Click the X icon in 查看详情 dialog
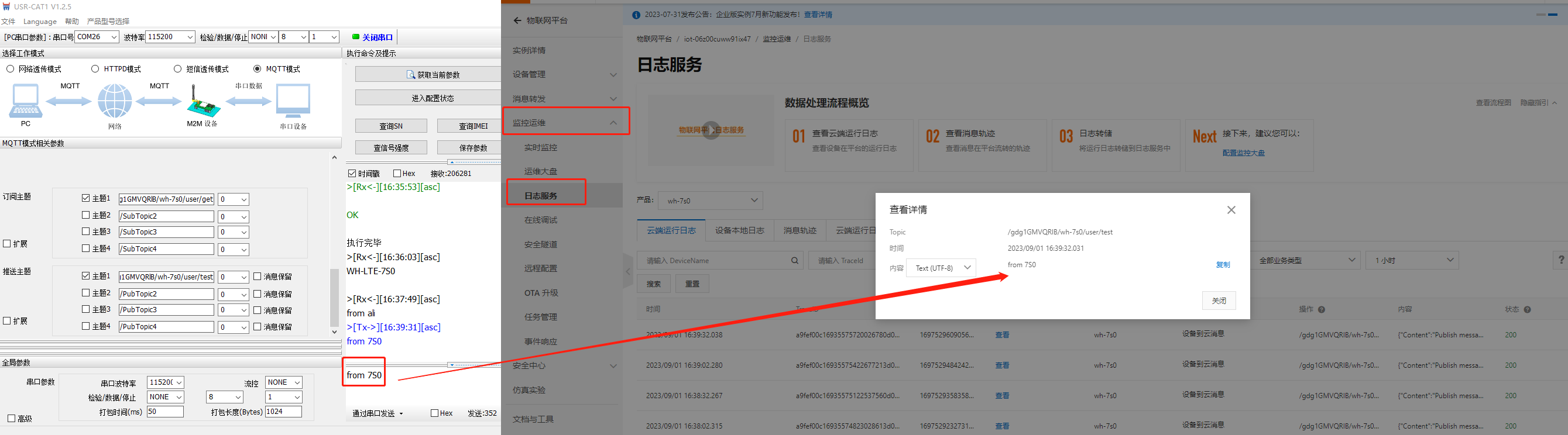1568x435 pixels. [1231, 210]
